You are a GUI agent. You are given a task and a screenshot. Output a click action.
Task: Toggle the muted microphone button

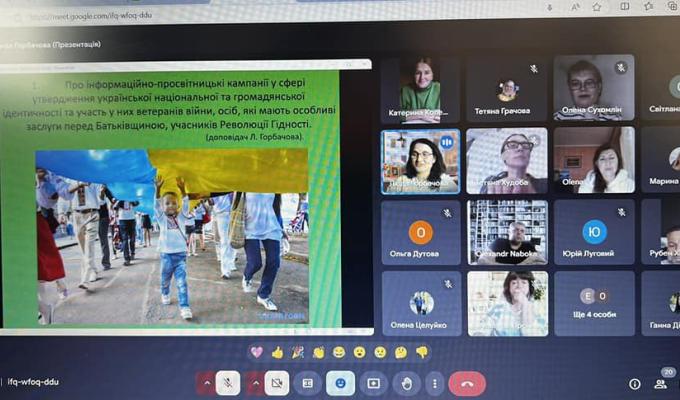tap(228, 383)
